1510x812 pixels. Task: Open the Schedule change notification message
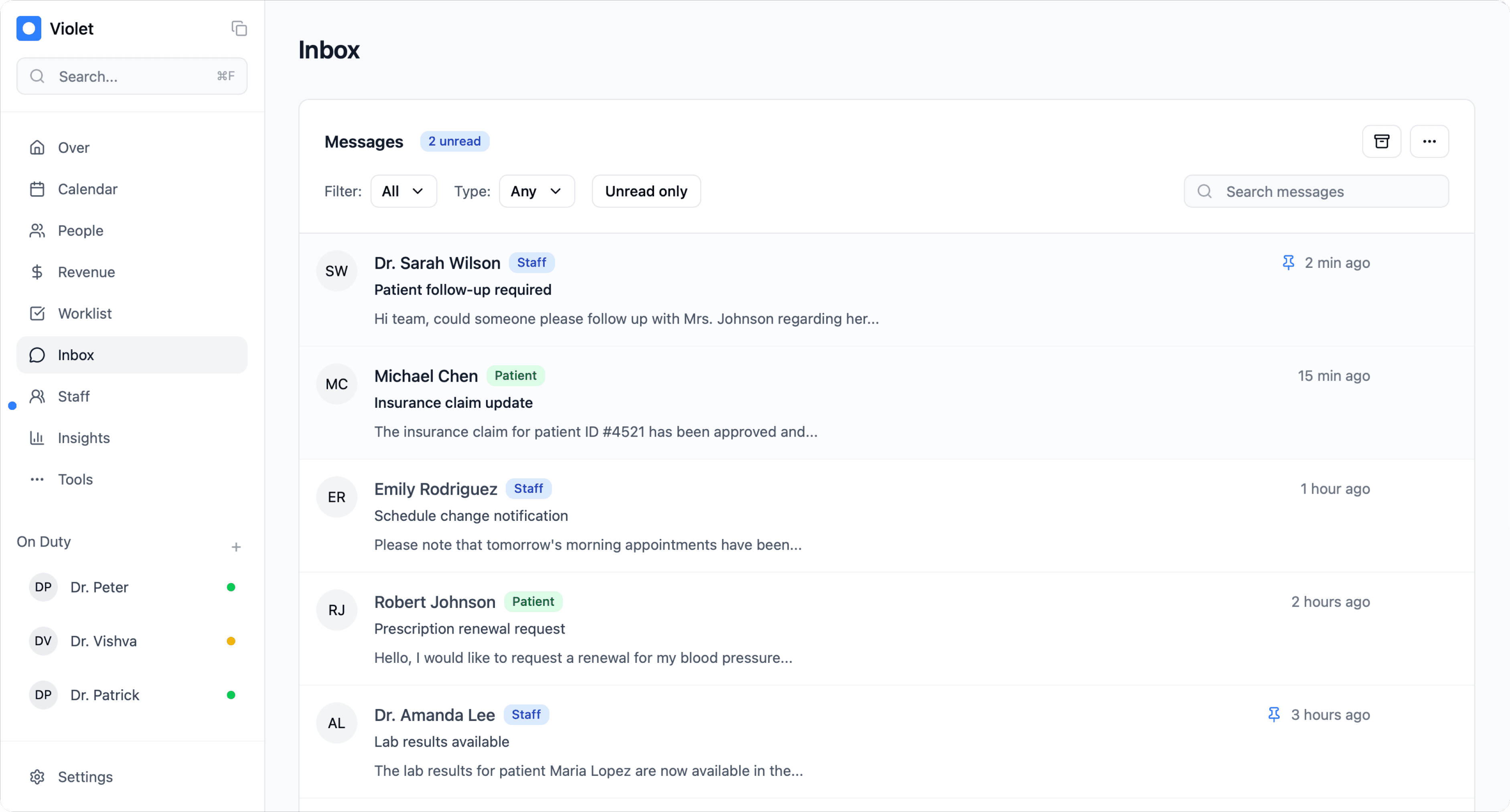click(x=886, y=516)
